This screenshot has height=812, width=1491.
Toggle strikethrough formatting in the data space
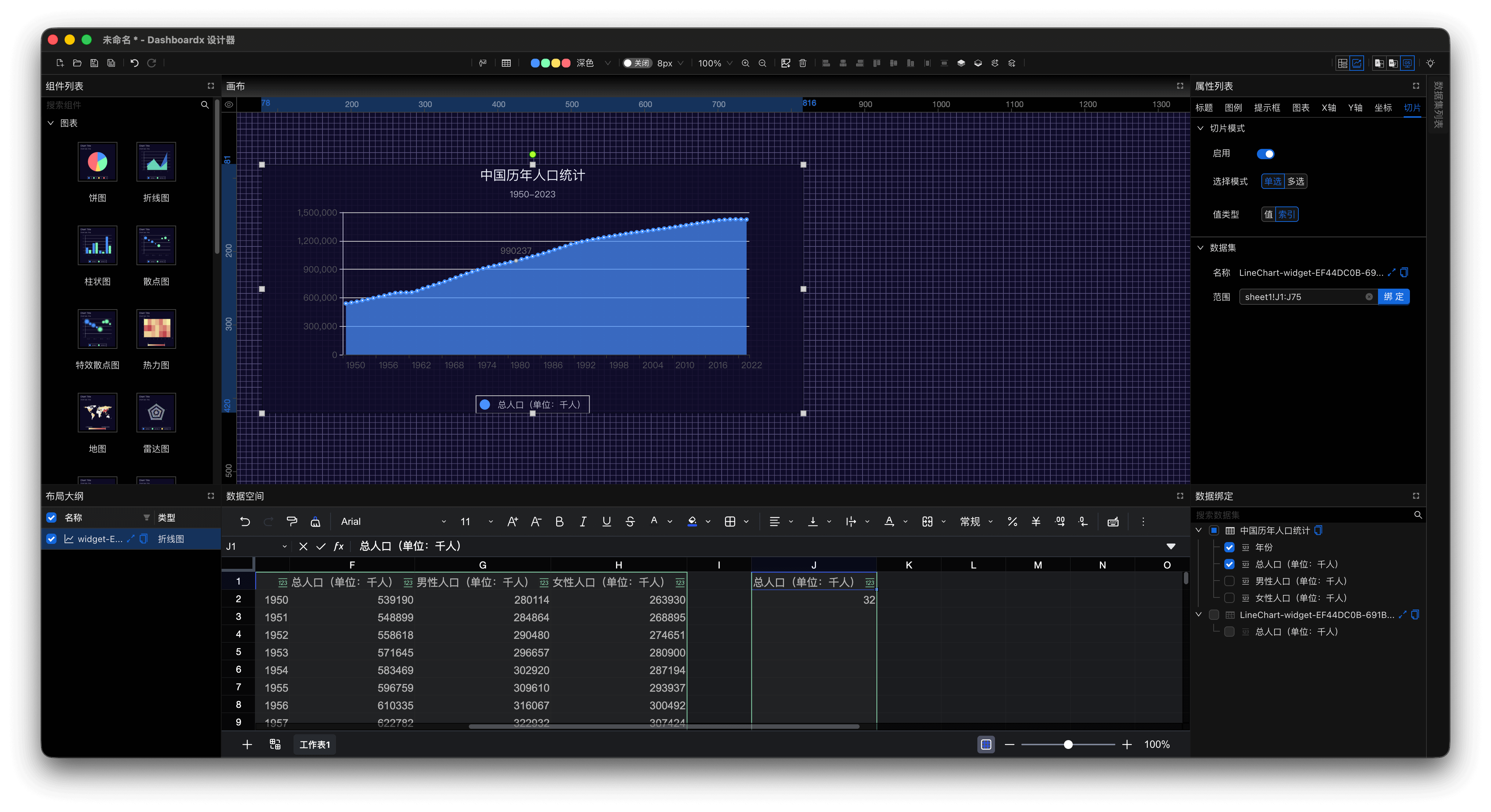[x=630, y=522]
